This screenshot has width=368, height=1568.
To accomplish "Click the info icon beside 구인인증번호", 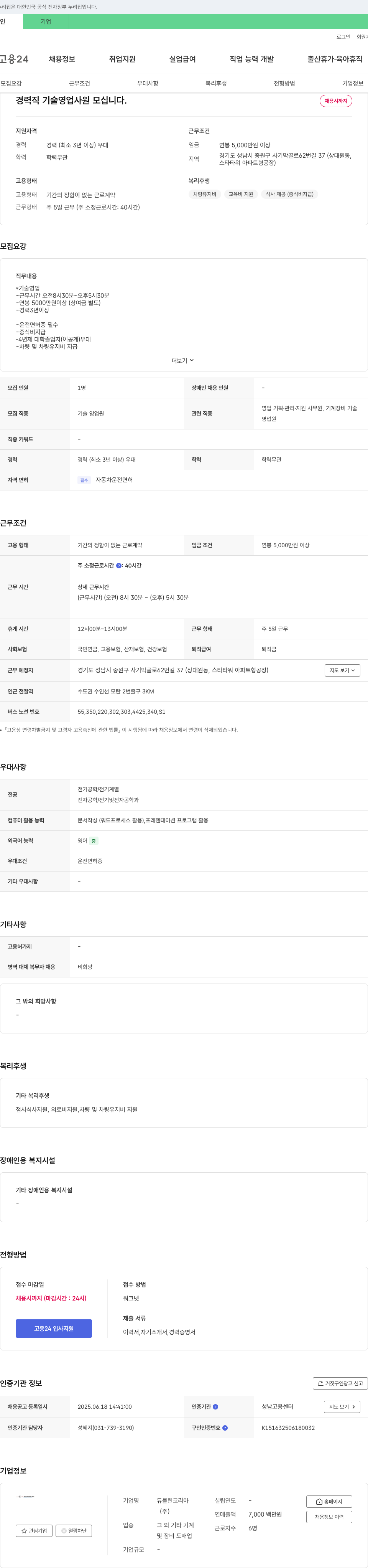I will pos(225,1428).
